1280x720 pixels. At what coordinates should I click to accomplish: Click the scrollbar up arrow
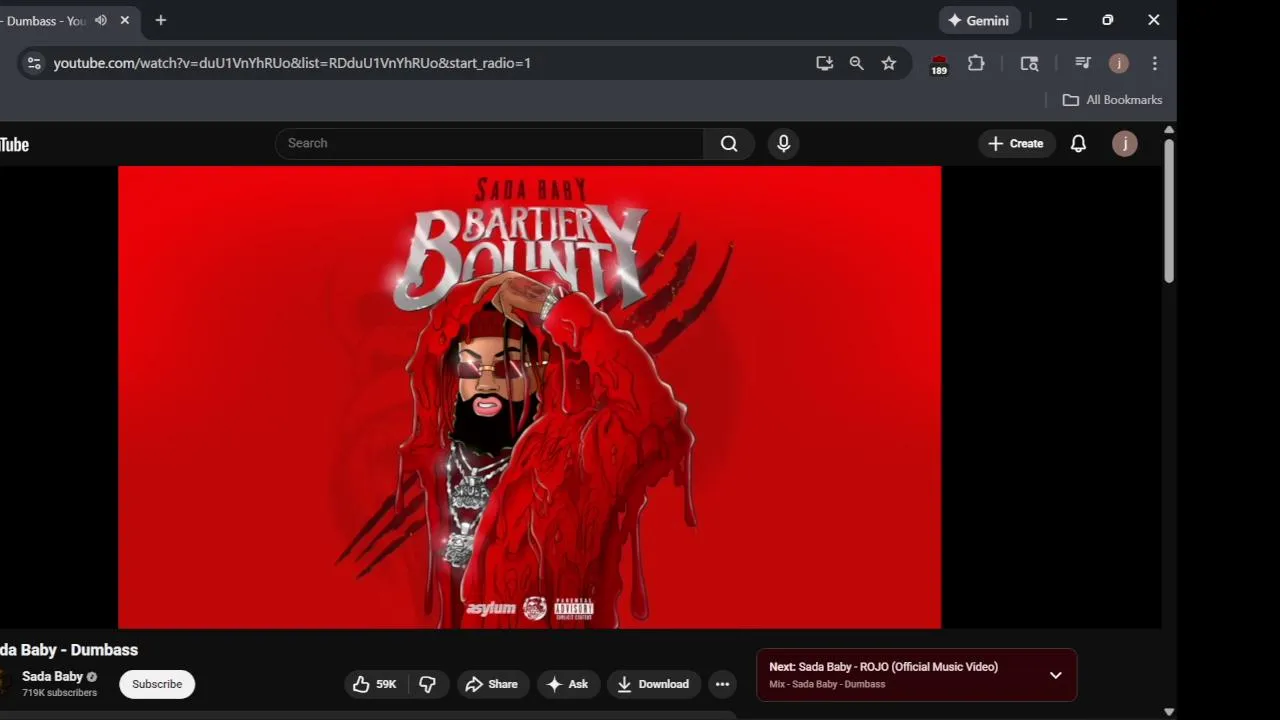(1168, 131)
